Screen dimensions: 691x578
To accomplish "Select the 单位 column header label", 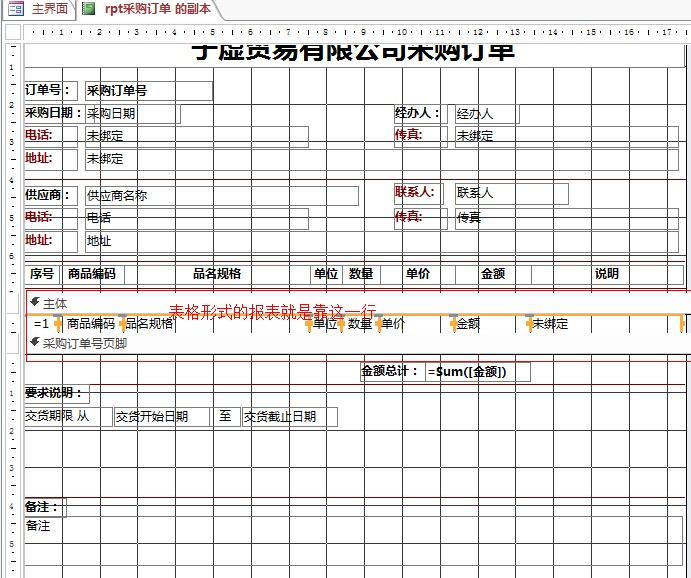I will coord(326,274).
